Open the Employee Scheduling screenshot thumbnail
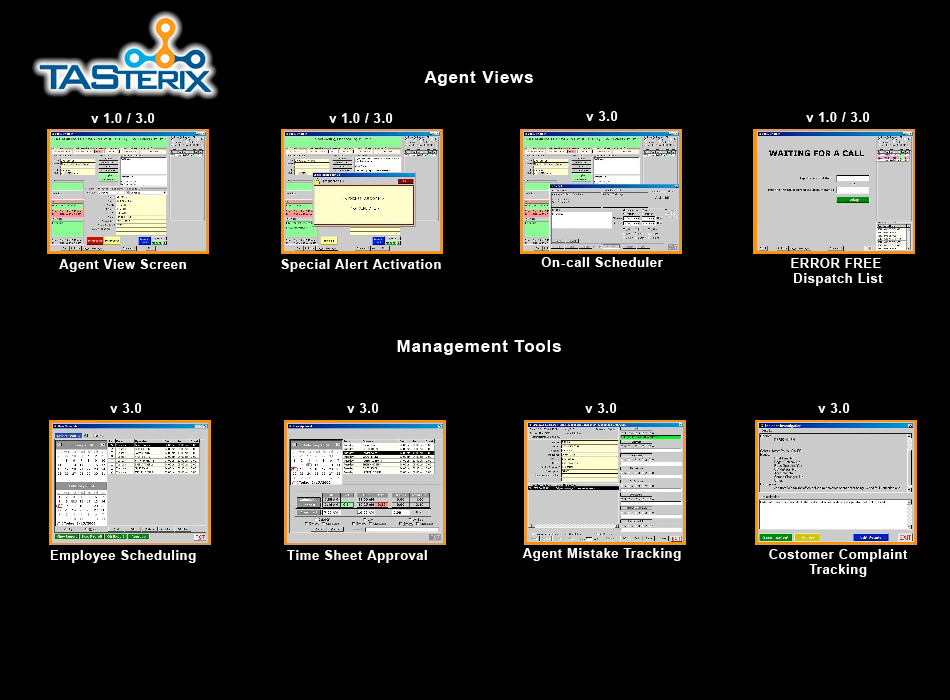The image size is (950, 700). coord(128,482)
